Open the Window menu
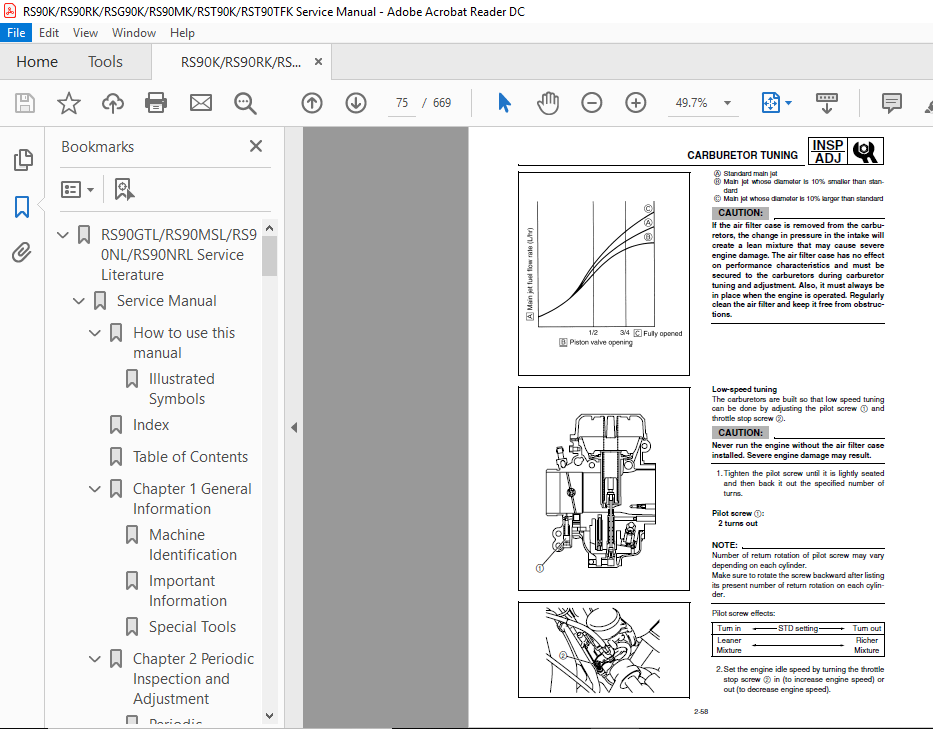Image resolution: width=933 pixels, height=729 pixels. coord(134,33)
